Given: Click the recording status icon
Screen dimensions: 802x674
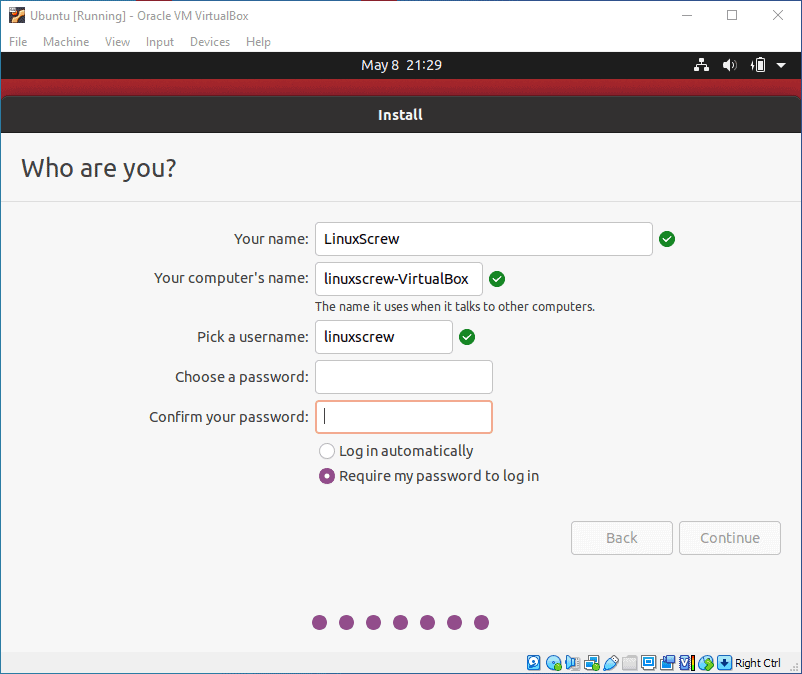Looking at the screenshot, I should (x=667, y=663).
